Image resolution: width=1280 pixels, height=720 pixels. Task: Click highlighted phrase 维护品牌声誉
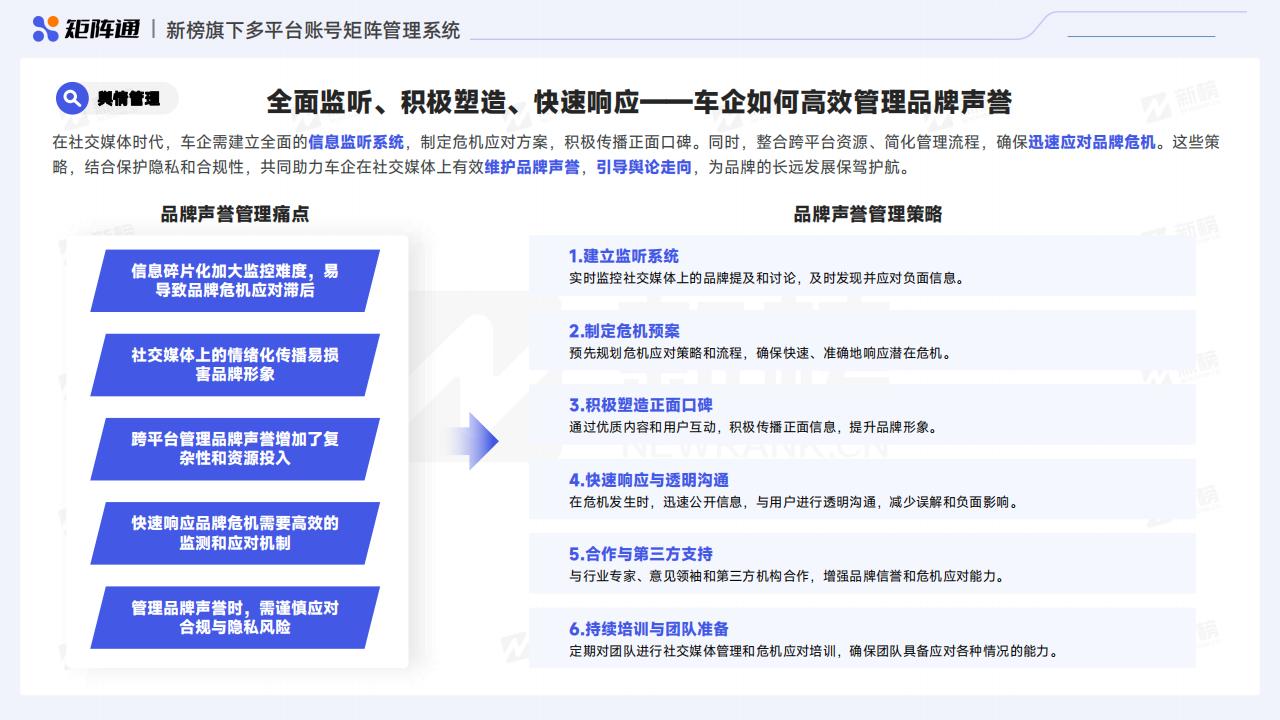pos(532,168)
